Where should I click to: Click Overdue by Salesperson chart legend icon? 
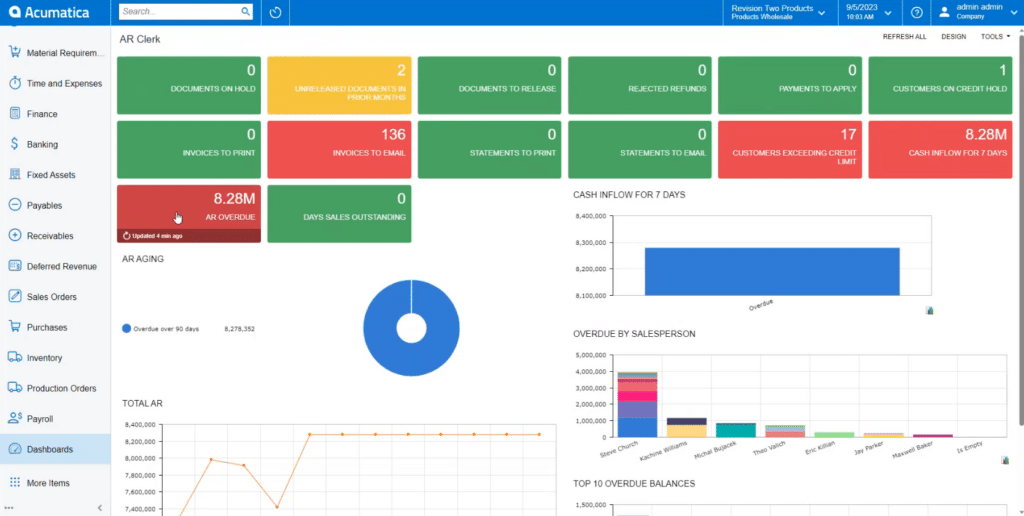[1005, 460]
